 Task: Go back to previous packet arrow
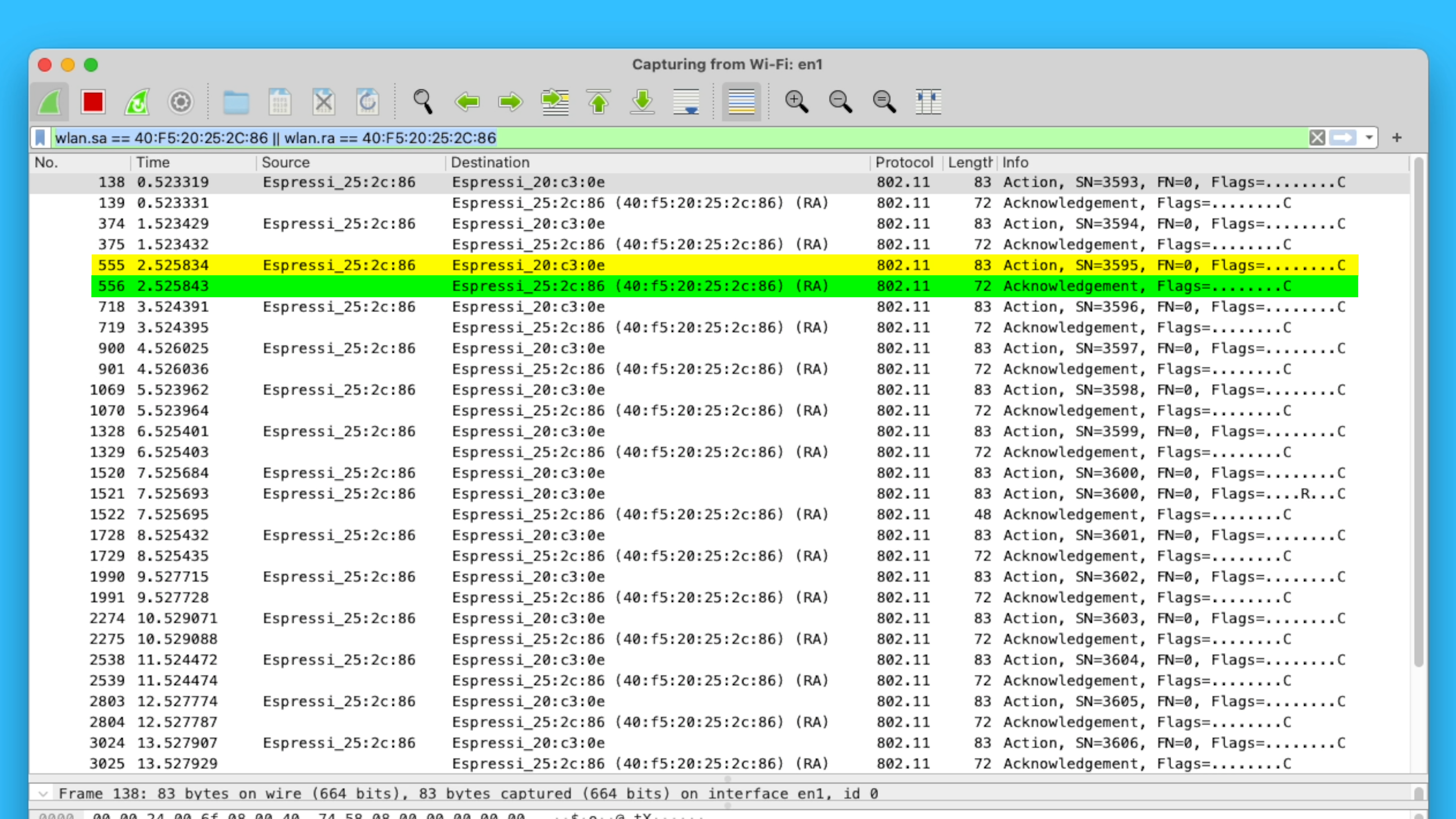467,102
